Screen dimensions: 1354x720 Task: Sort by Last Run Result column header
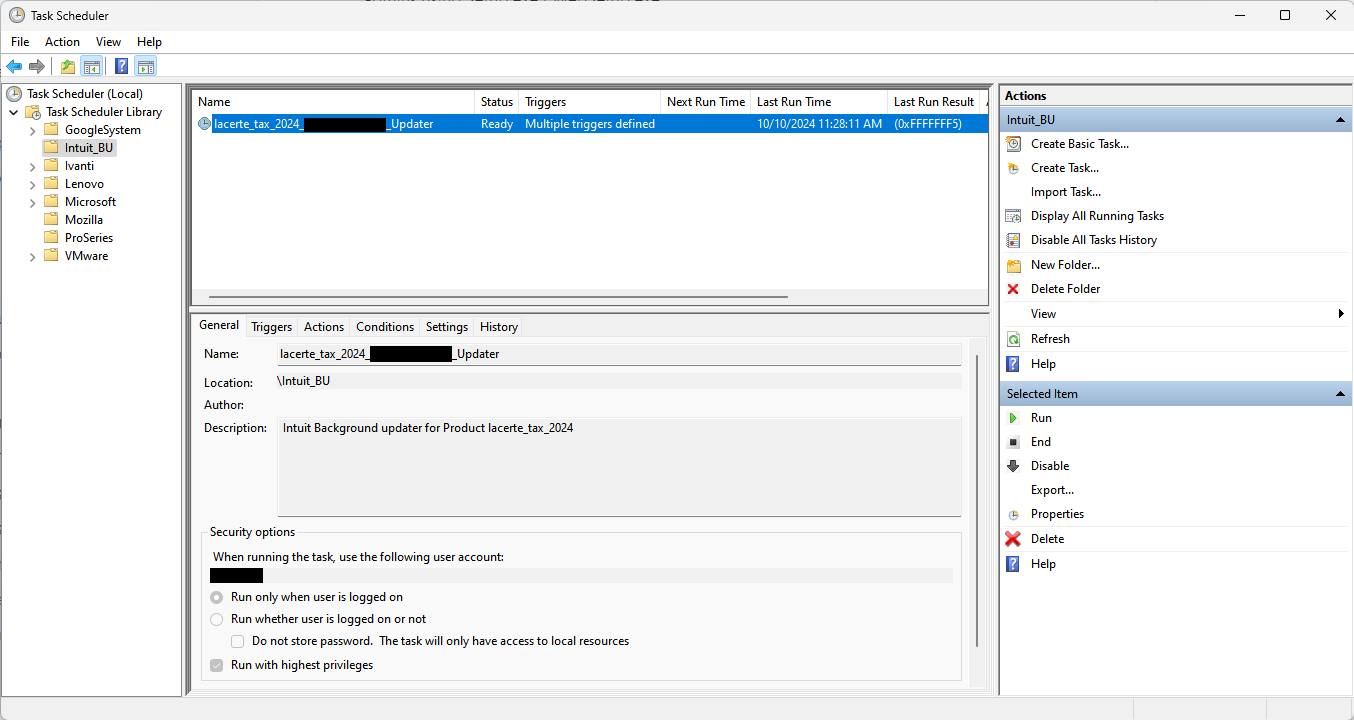click(934, 102)
